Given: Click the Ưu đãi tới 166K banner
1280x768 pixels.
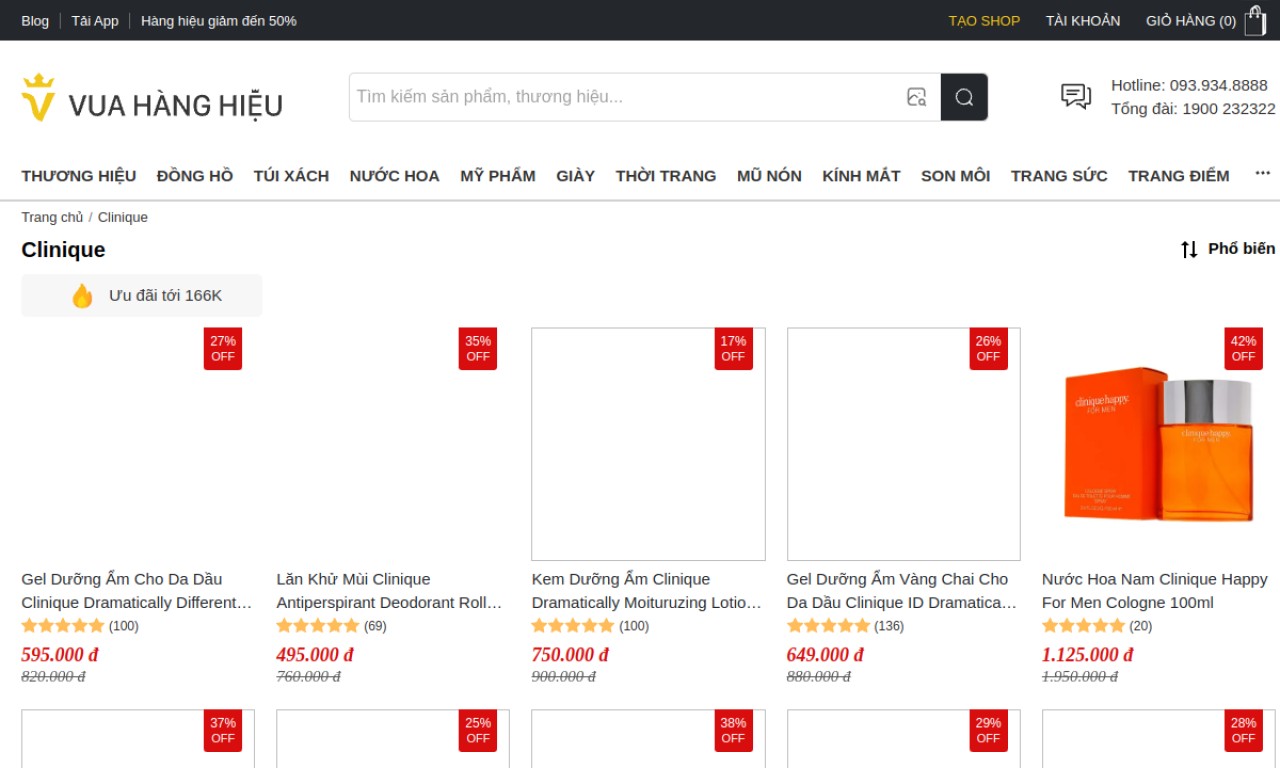Looking at the screenshot, I should 142,296.
